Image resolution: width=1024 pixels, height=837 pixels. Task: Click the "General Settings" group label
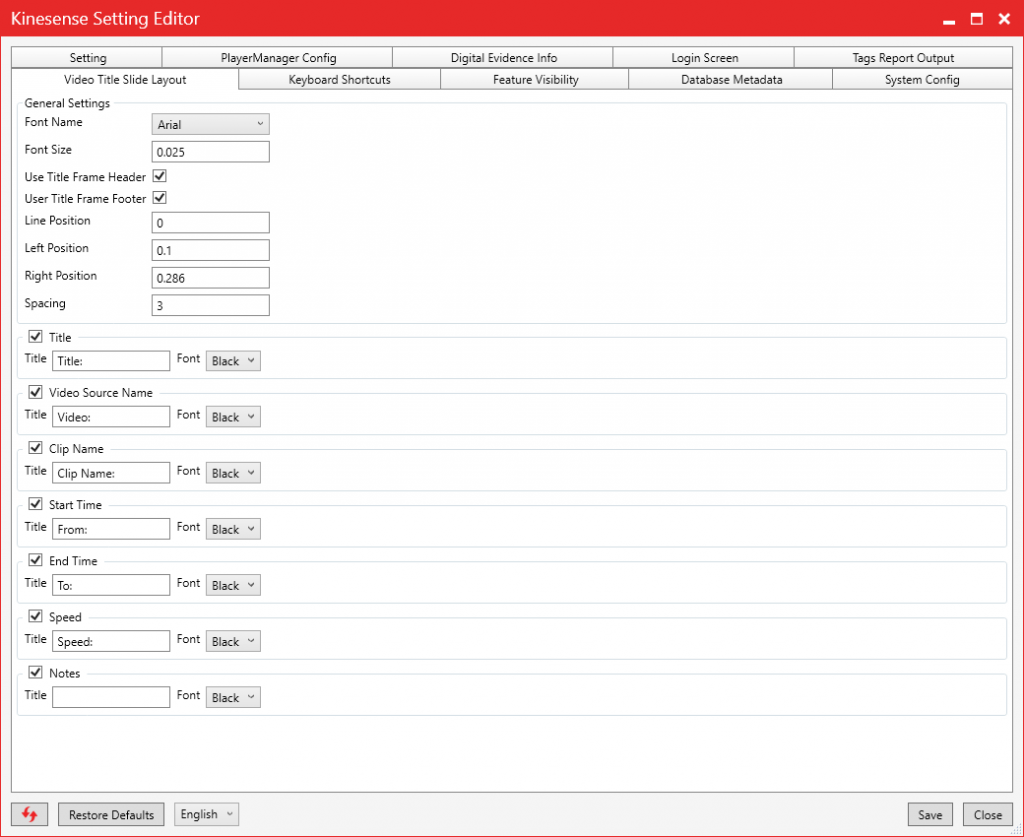click(67, 103)
